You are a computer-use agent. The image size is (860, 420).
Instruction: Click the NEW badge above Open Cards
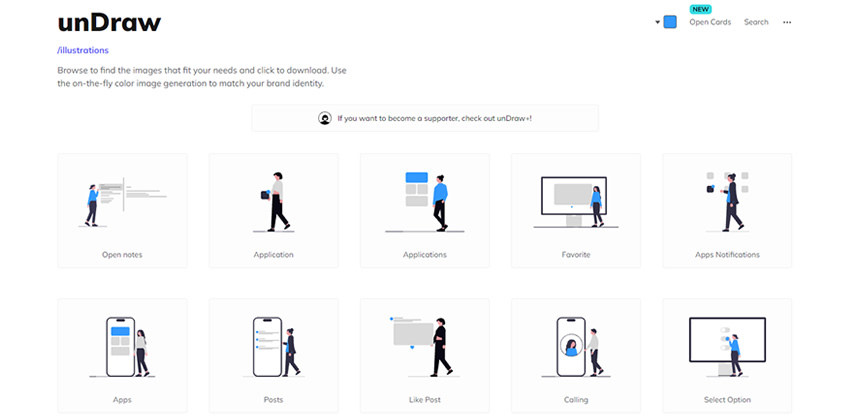[x=700, y=9]
